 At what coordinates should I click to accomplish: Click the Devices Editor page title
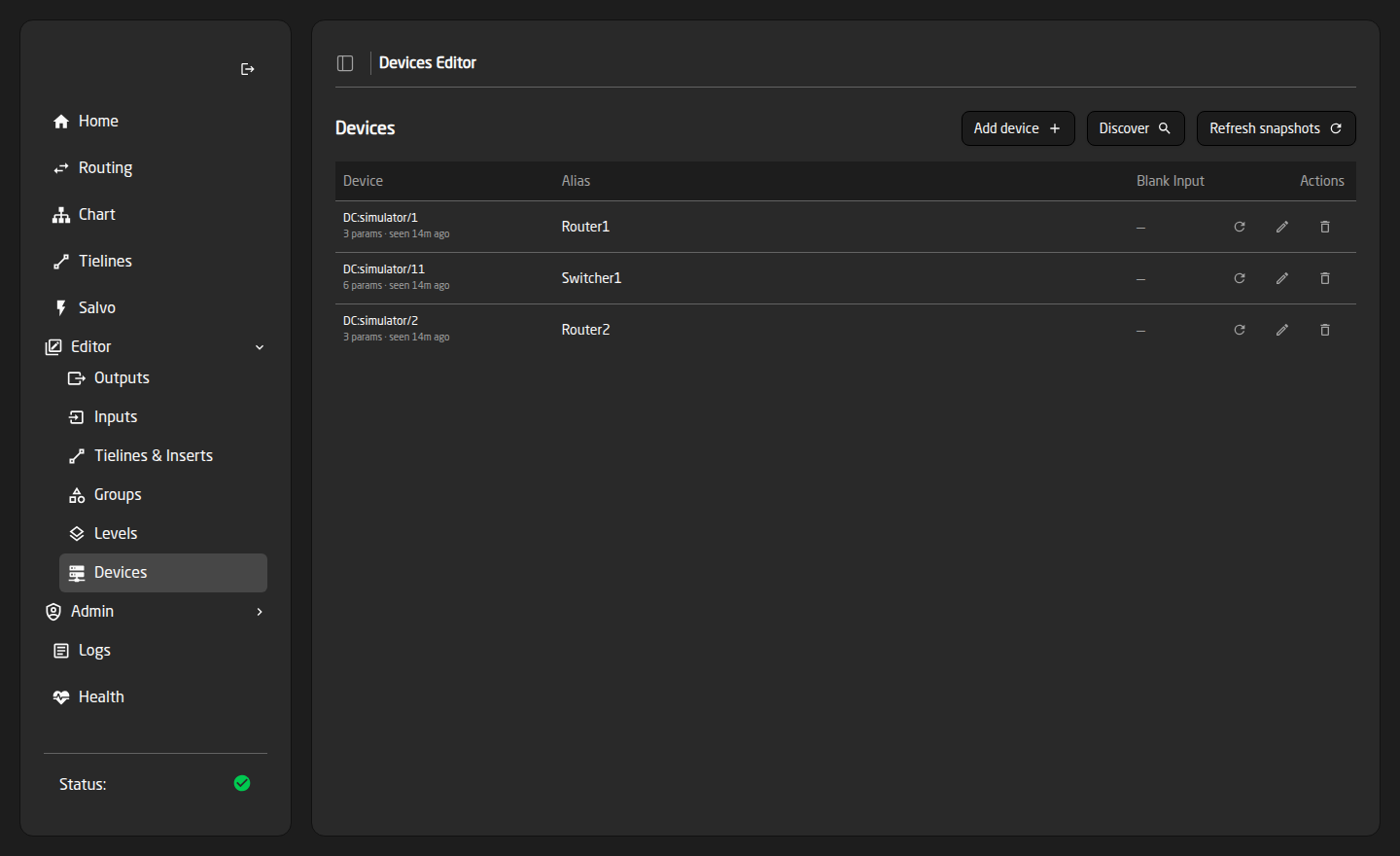coord(428,63)
